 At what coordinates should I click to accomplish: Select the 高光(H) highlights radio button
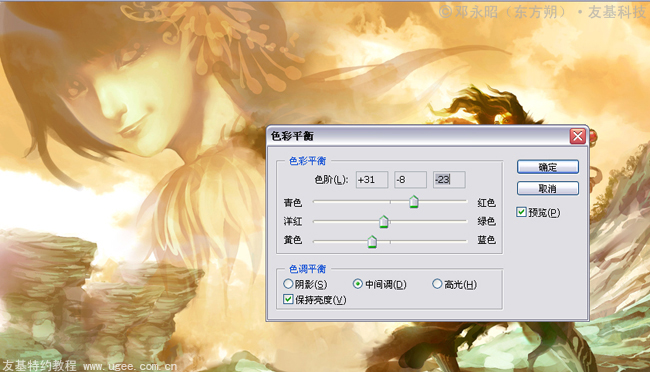pyautogui.click(x=437, y=284)
